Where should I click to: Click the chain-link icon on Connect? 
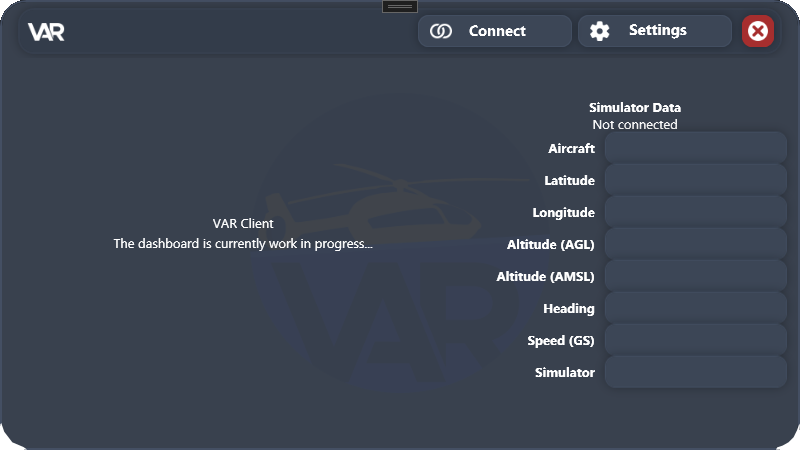point(441,31)
